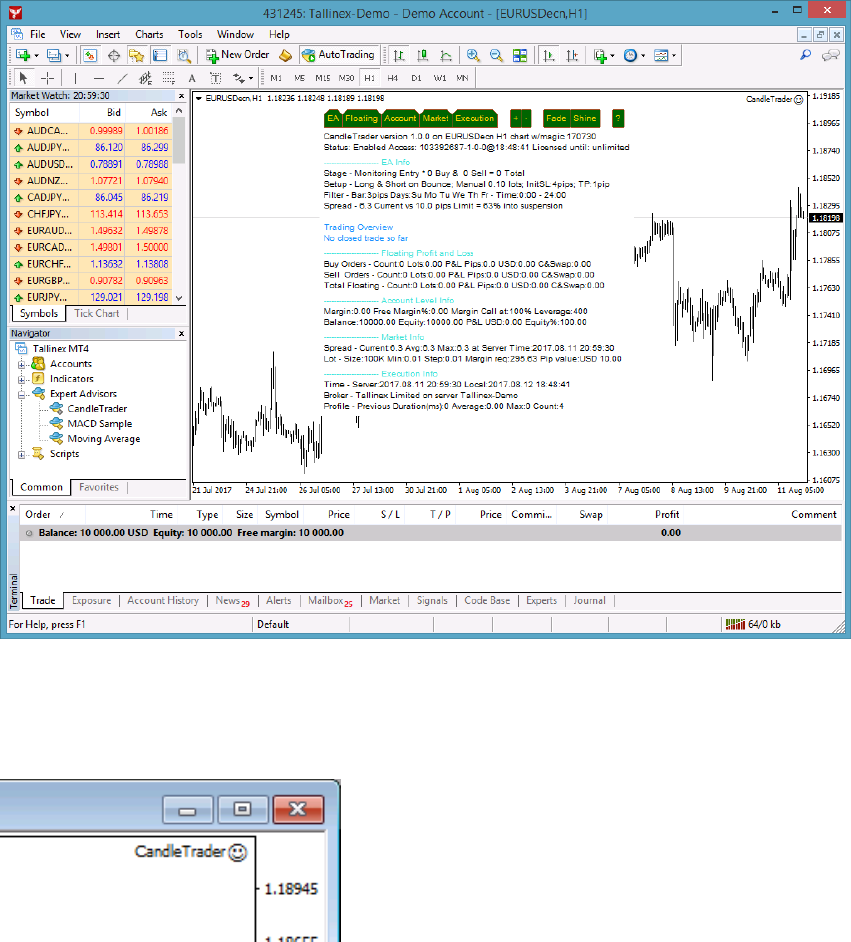Switch timeframe to W1

point(440,78)
